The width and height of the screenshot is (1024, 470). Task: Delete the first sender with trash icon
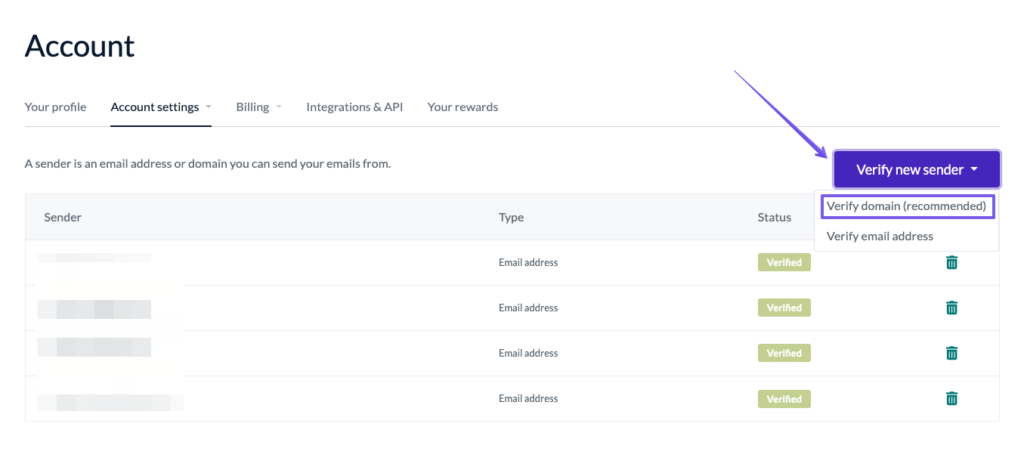[x=951, y=262]
